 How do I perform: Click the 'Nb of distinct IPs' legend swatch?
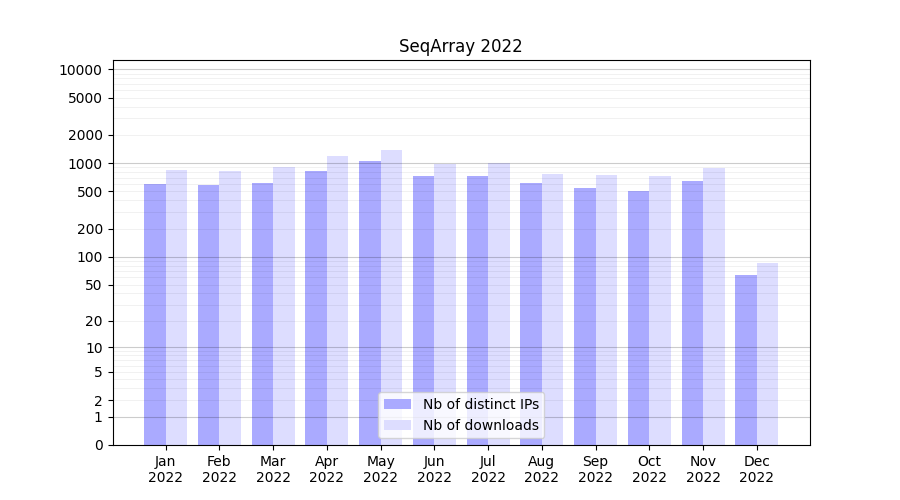coord(398,404)
